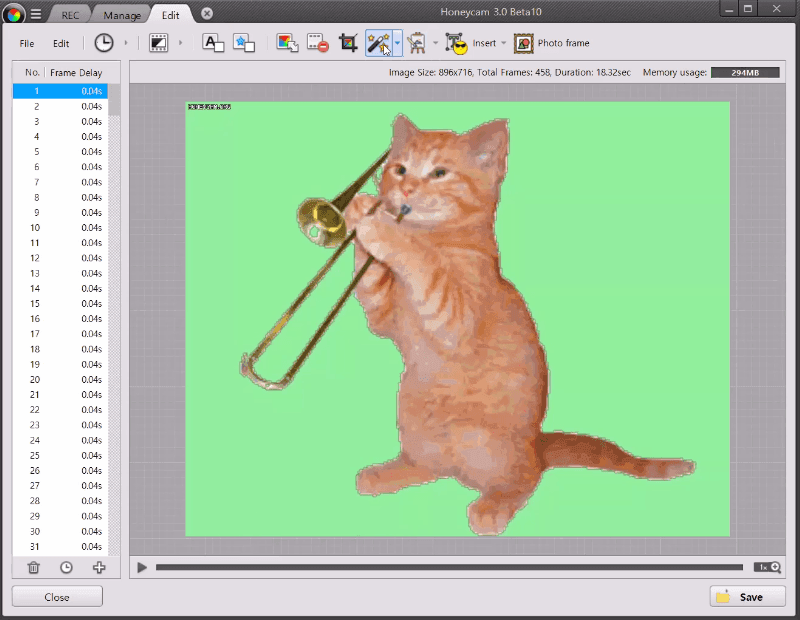The width and height of the screenshot is (800, 620).
Task: Select frame 31 in the list
Action: (60, 547)
